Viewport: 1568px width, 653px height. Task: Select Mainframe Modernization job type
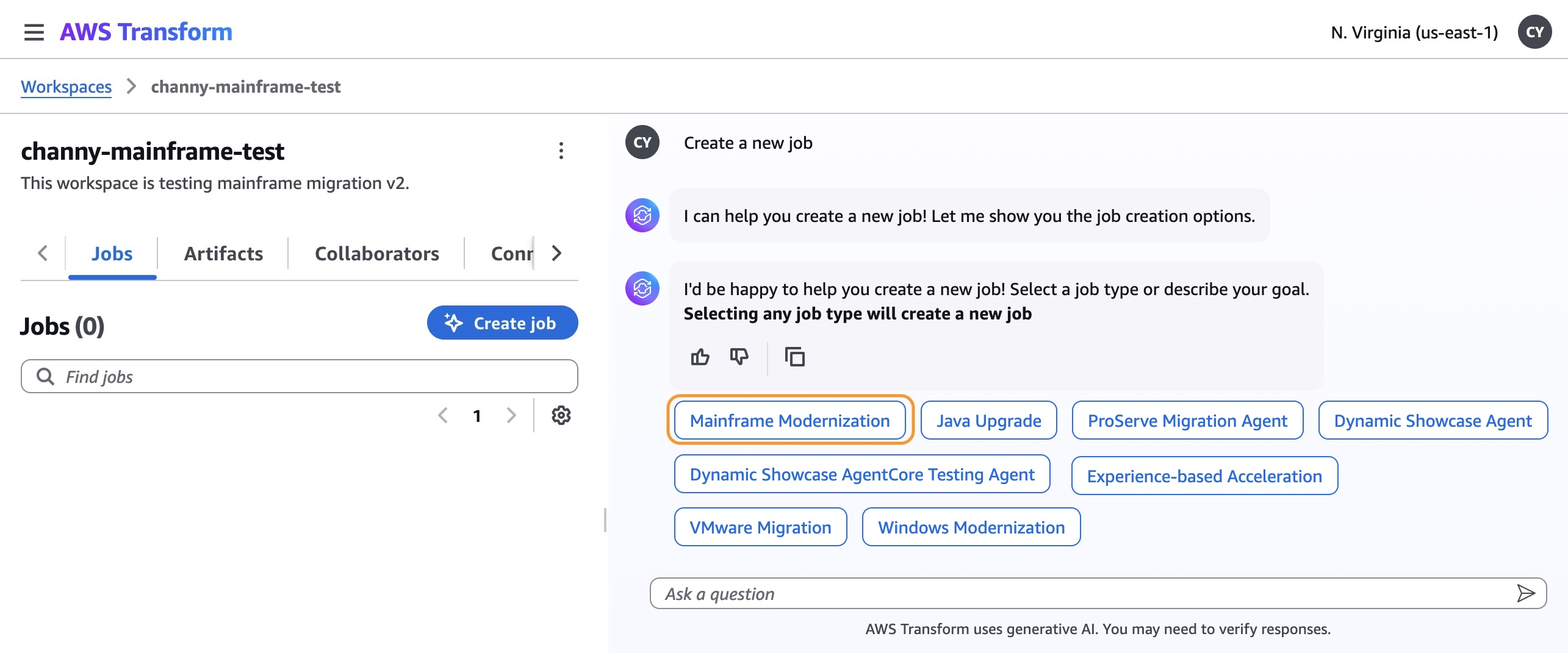tap(789, 421)
